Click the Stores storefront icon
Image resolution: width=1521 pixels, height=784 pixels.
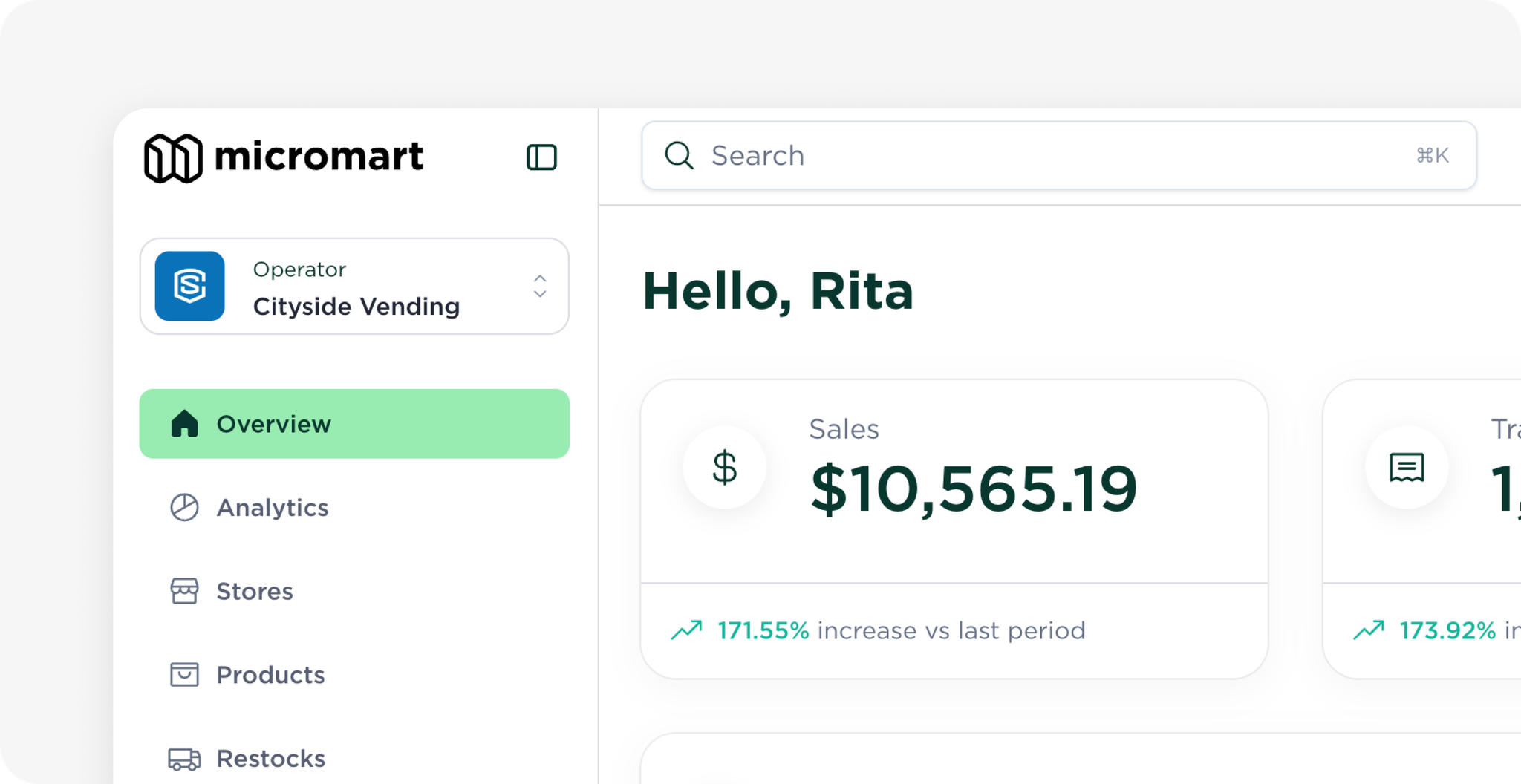(x=184, y=591)
